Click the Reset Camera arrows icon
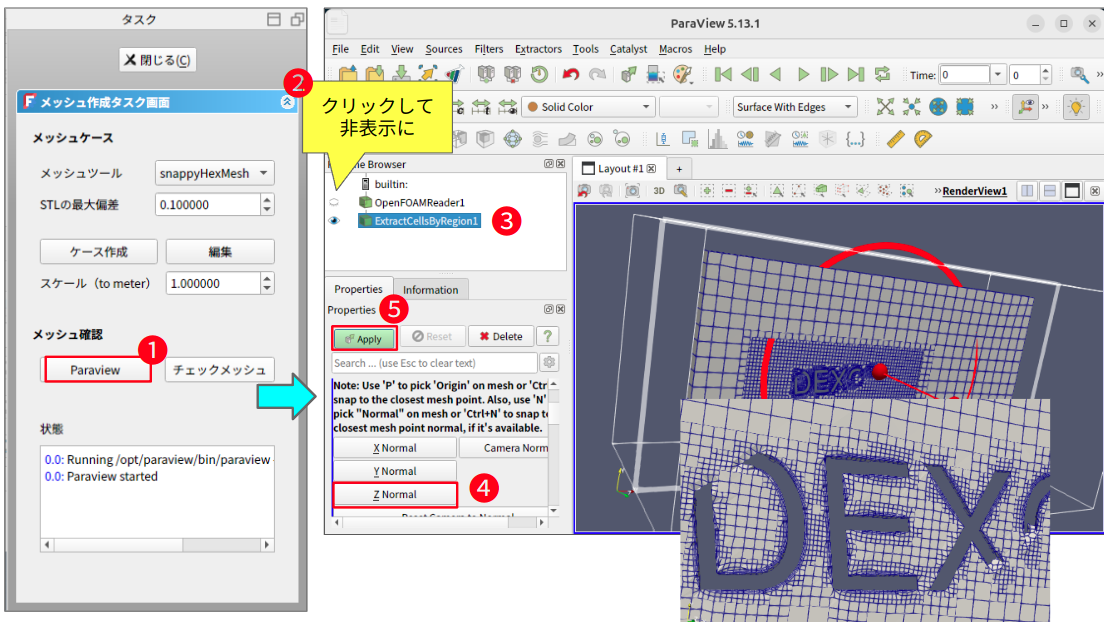Screen dimensions: 1104x622 tap(885, 106)
